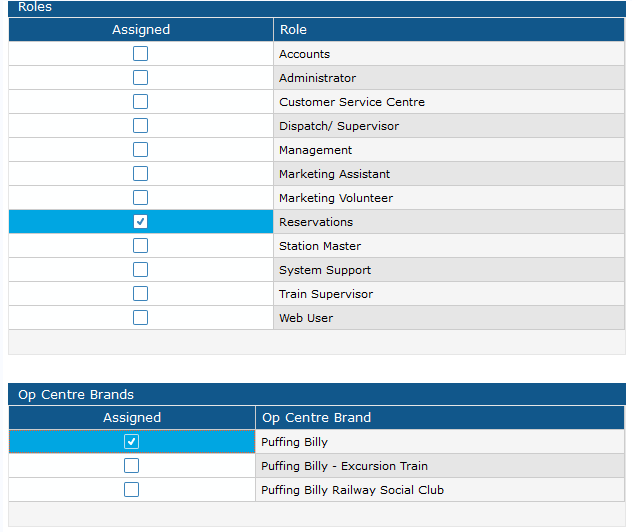The width and height of the screenshot is (632, 532).
Task: Sort roles by the Assigned column header
Action: [141, 29]
